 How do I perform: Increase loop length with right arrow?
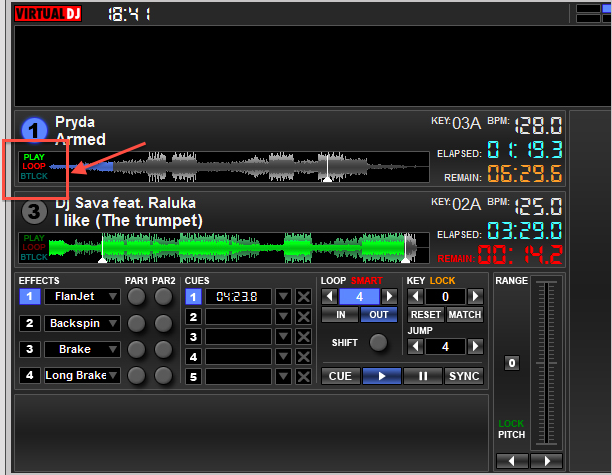tap(389, 297)
